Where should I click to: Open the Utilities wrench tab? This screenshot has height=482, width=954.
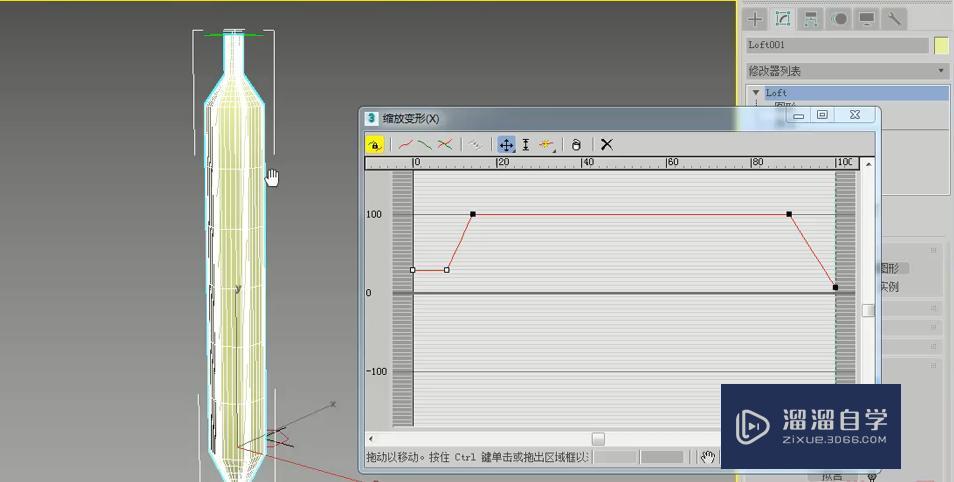(895, 19)
